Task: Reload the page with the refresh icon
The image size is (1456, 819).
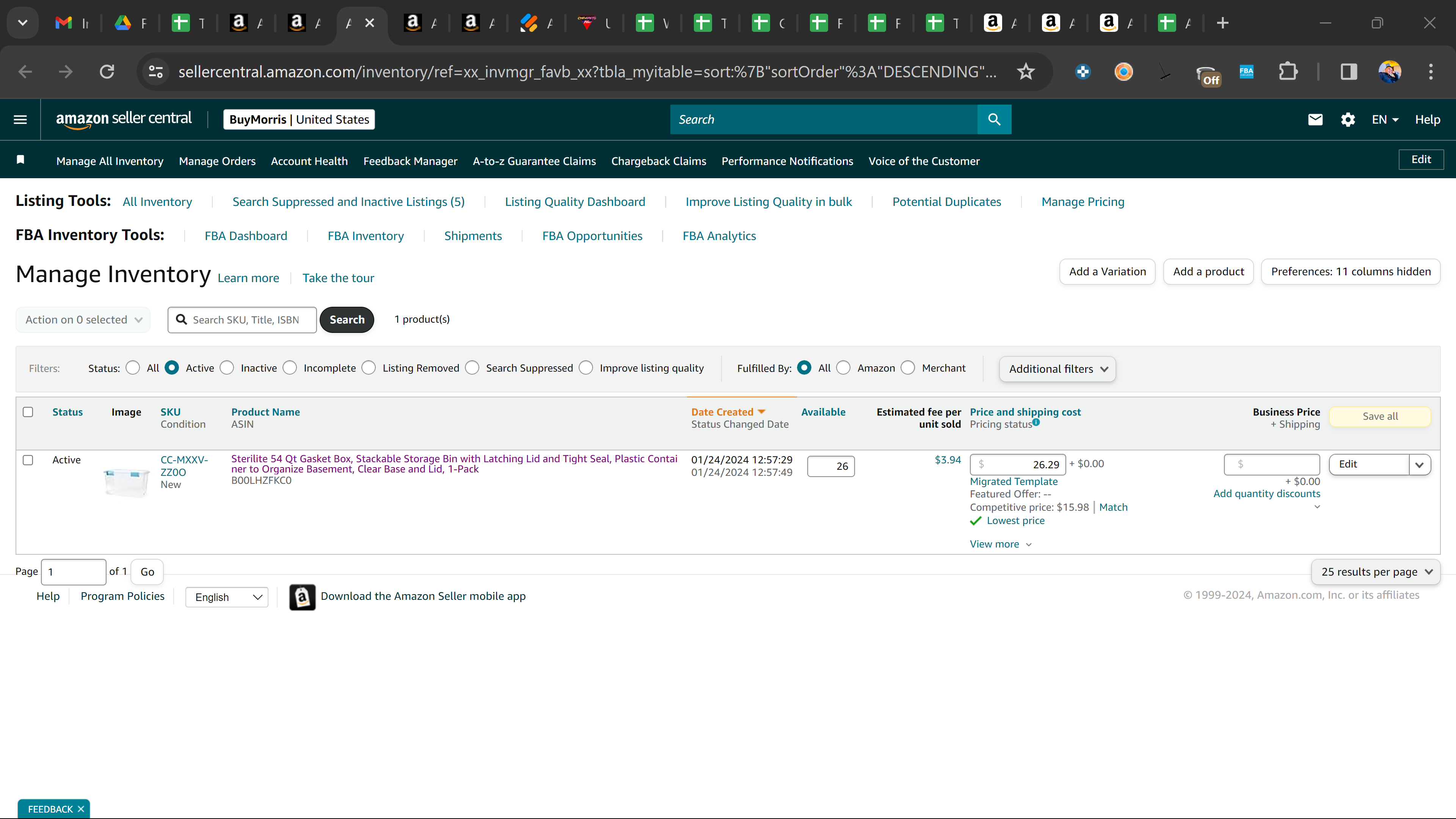Action: point(107,72)
